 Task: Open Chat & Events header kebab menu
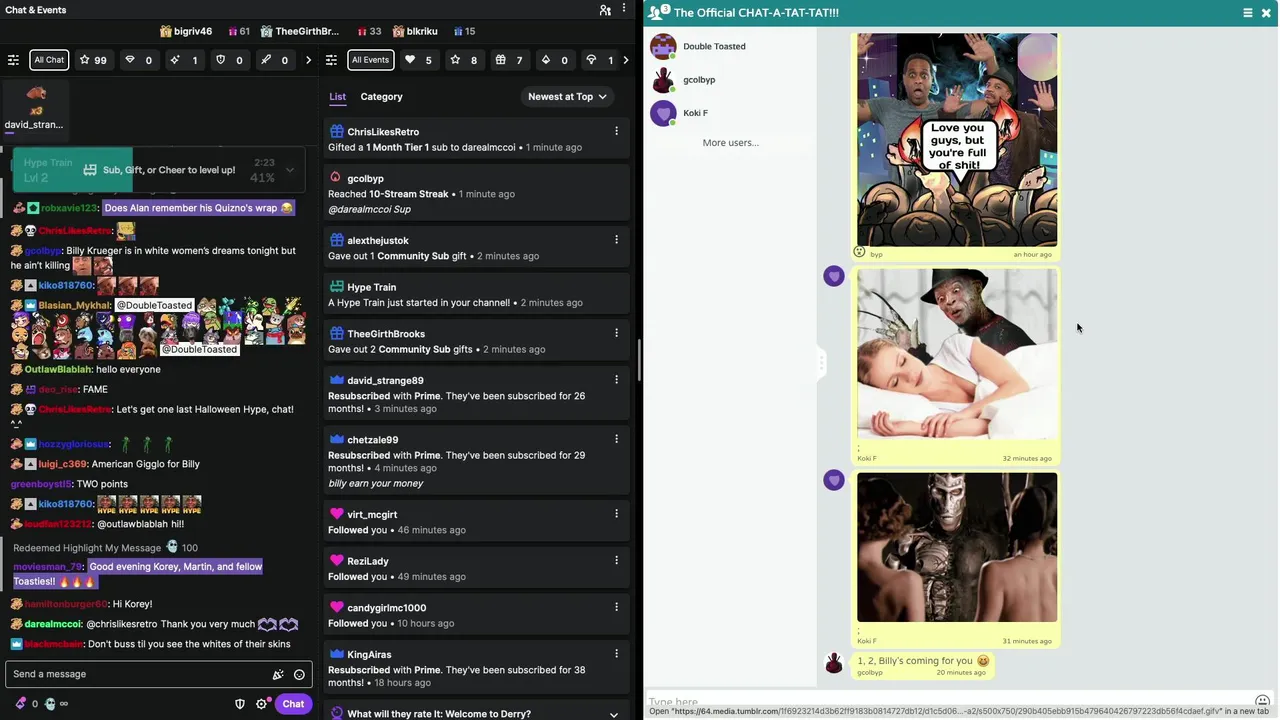point(625,10)
